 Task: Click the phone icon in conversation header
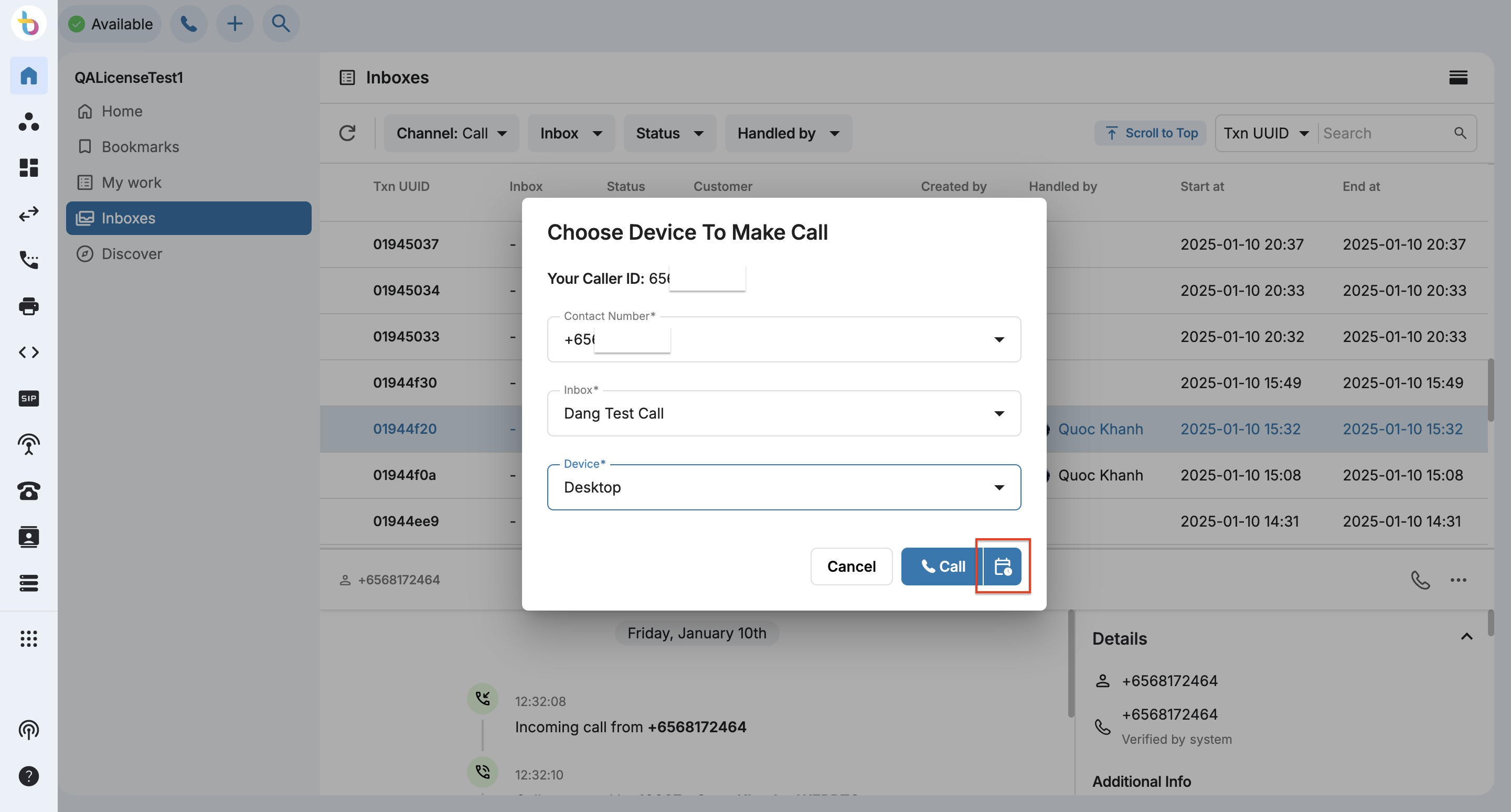tap(1420, 580)
